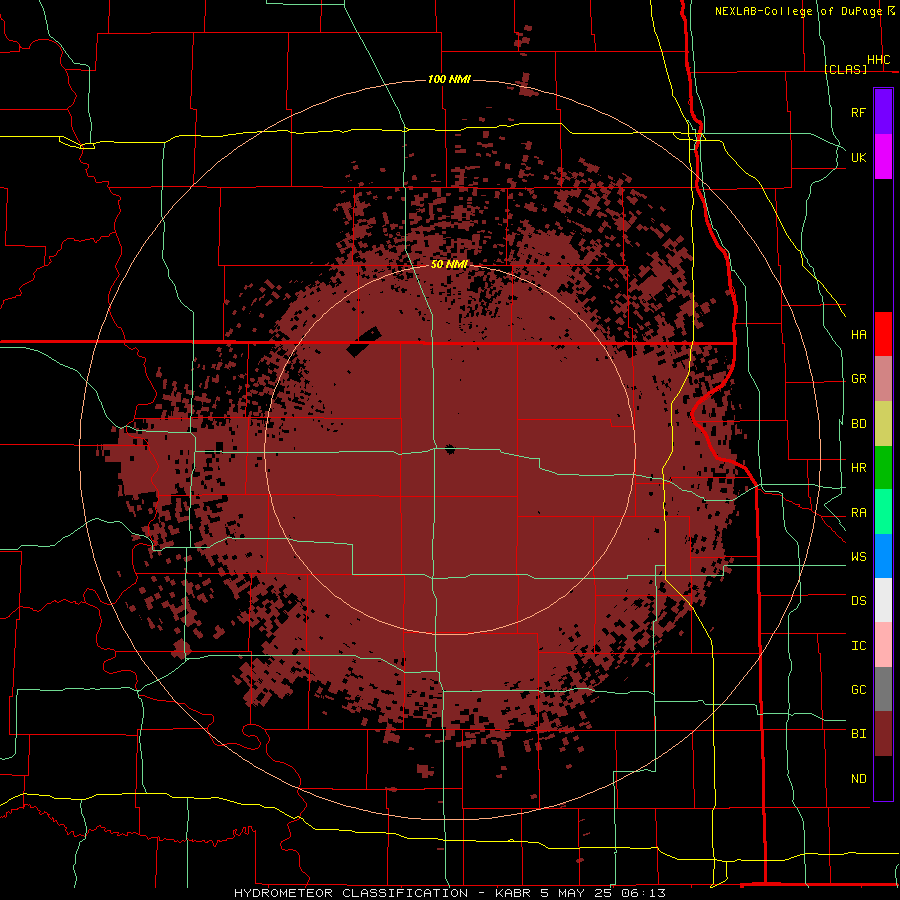Click the ND black legend swatch
The image size is (900, 900).
(x=883, y=778)
